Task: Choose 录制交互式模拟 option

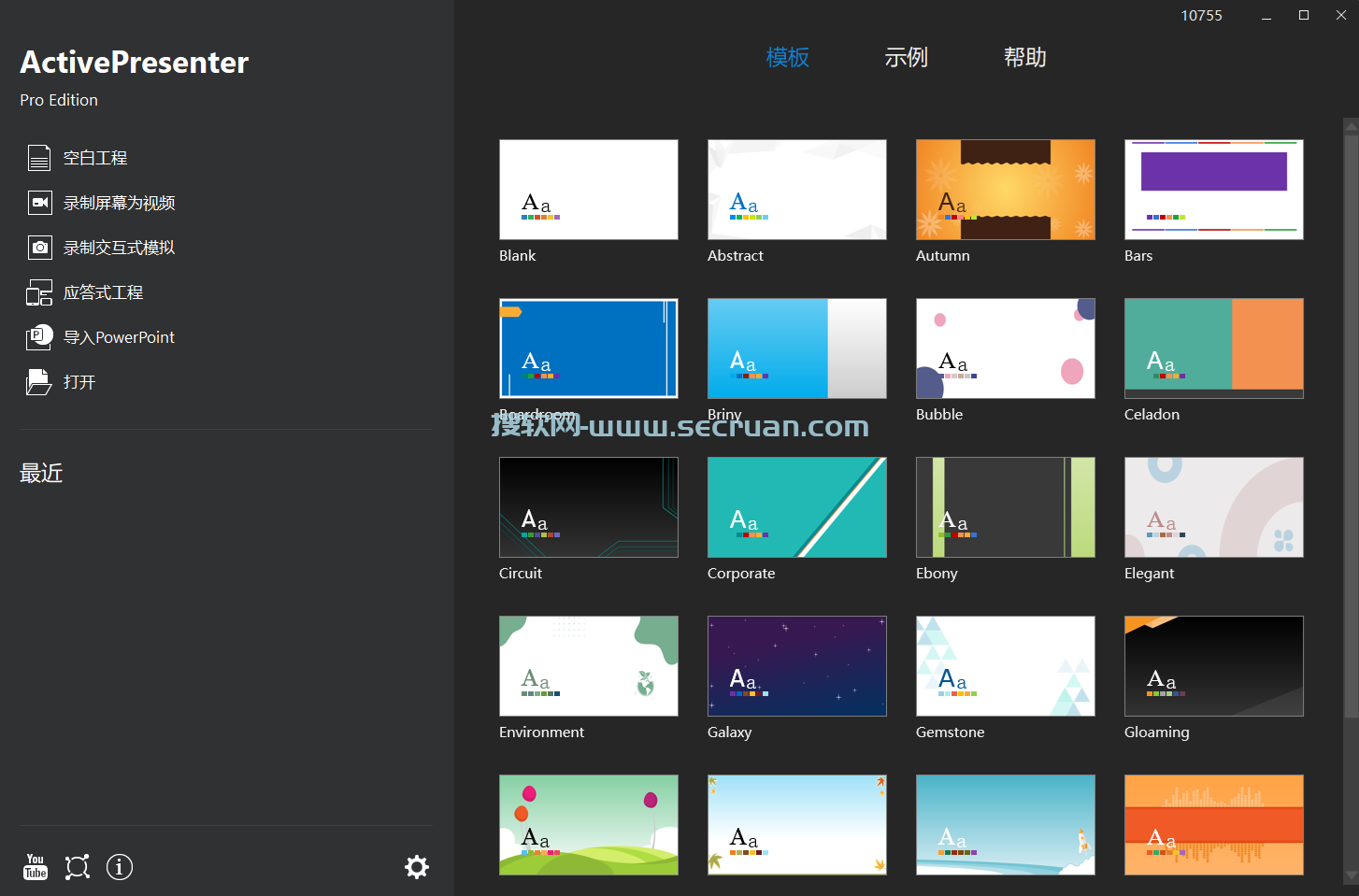Action: click(x=120, y=248)
